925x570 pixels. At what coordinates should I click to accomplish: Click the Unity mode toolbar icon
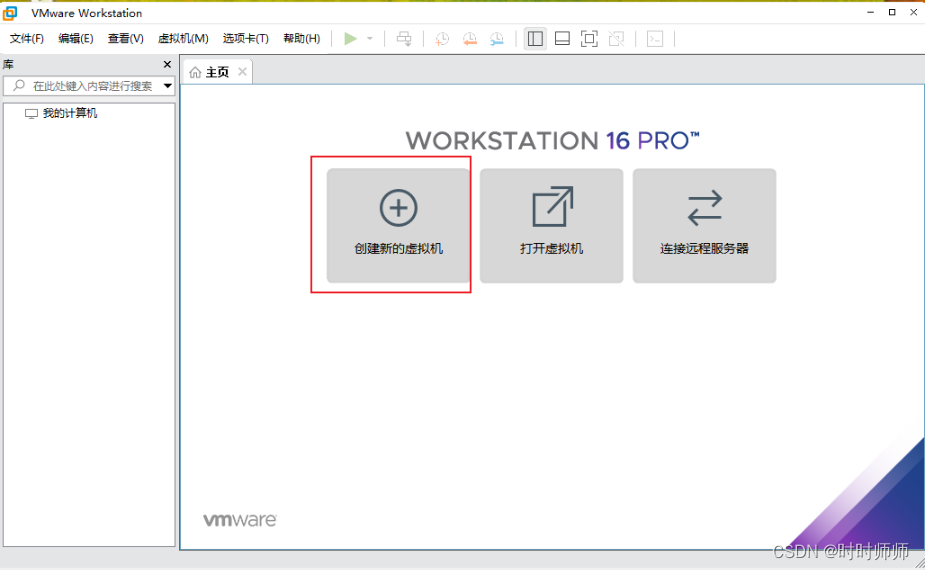tap(616, 39)
